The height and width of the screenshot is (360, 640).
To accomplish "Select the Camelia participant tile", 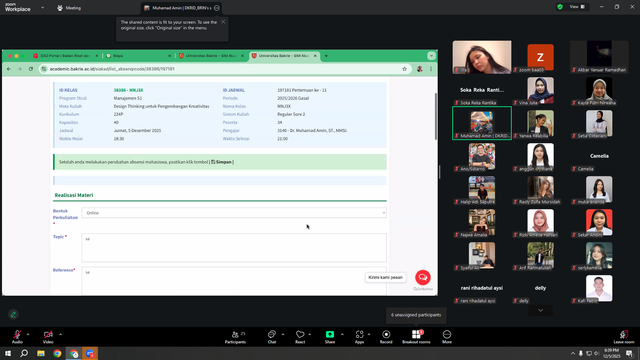I will pos(599,156).
